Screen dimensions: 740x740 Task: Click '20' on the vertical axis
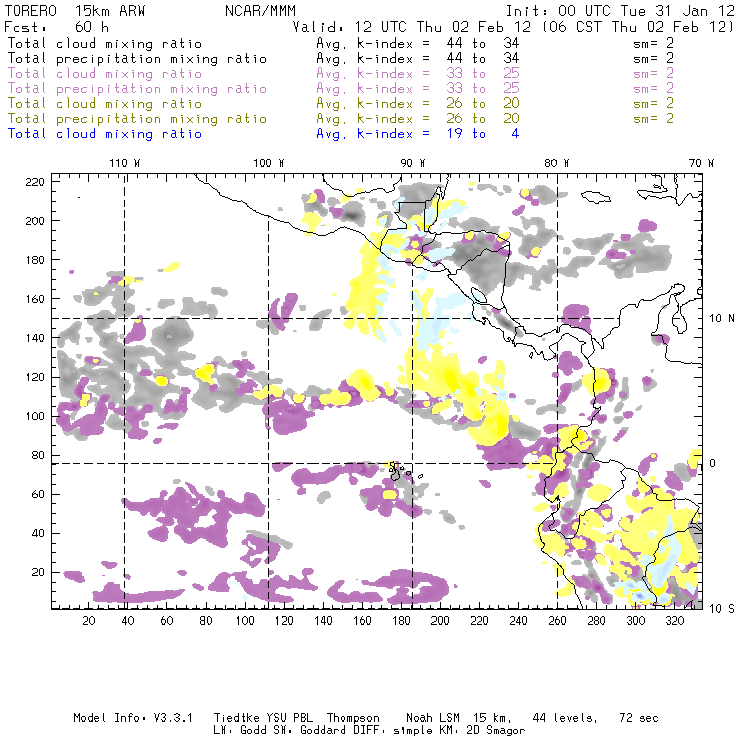pos(38,572)
